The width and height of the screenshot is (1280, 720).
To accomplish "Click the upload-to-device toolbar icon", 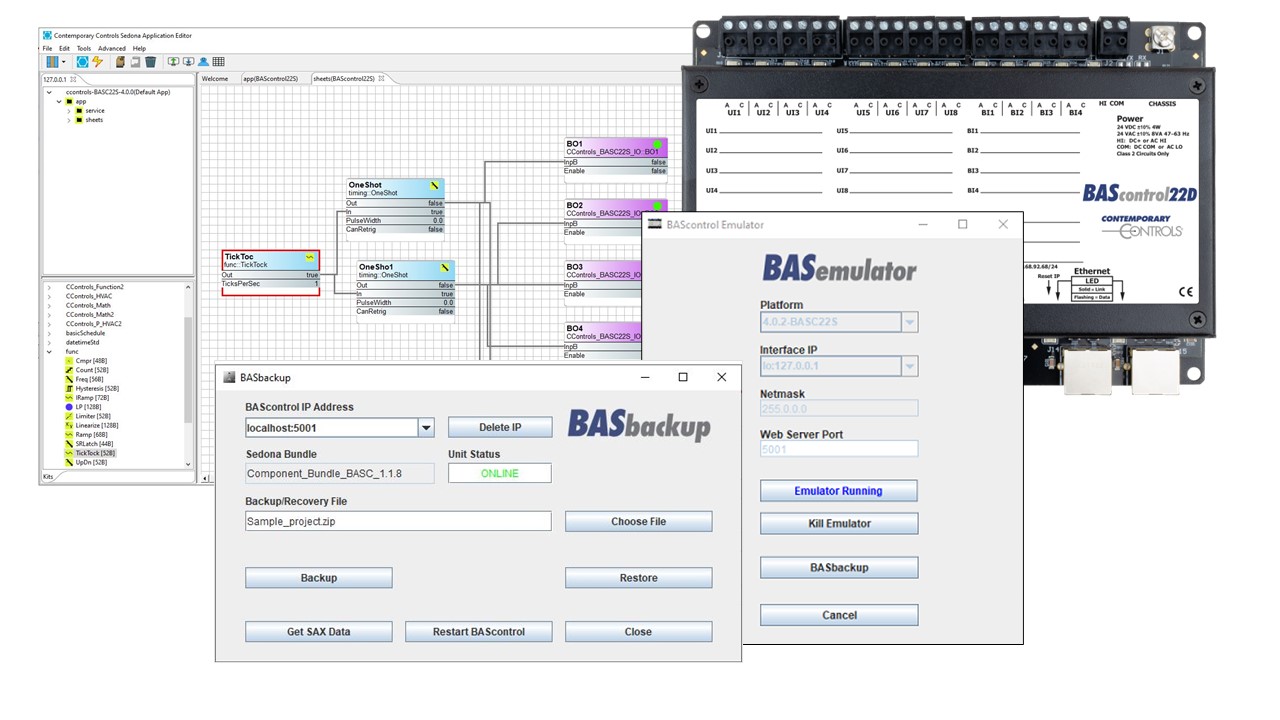I will 173,62.
